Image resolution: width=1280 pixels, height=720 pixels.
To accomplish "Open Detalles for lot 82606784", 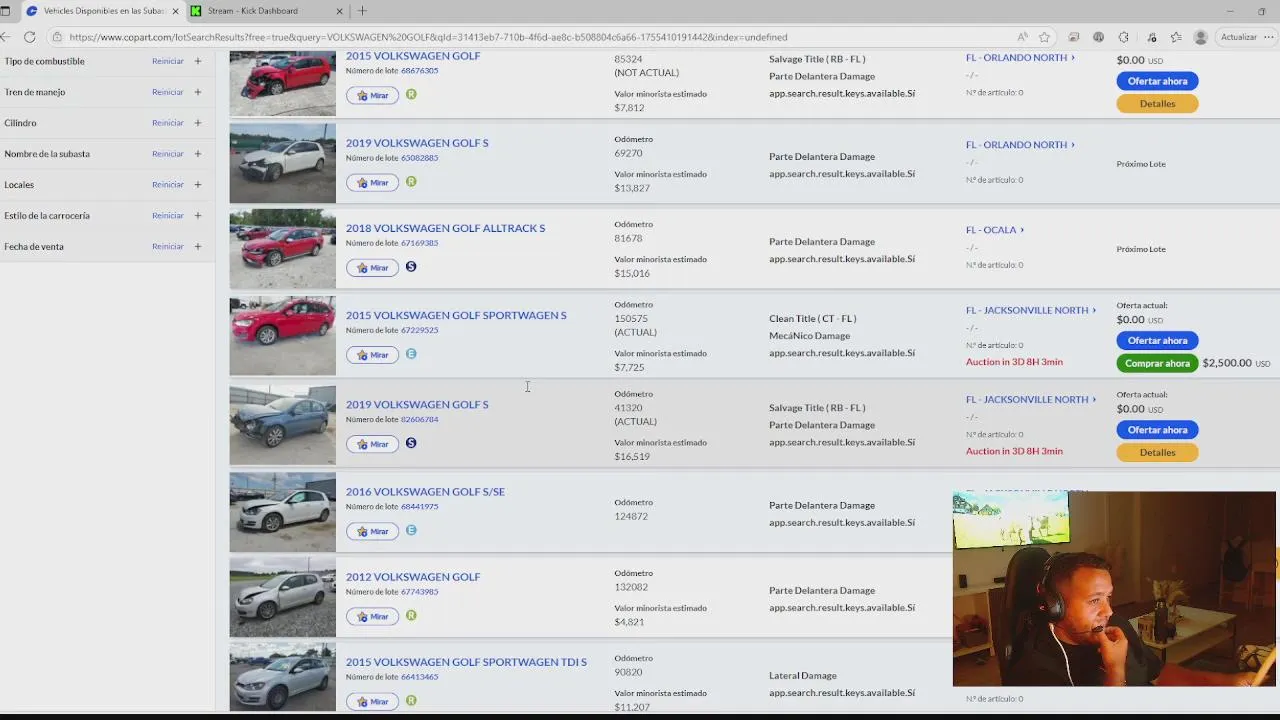I will point(1157,452).
